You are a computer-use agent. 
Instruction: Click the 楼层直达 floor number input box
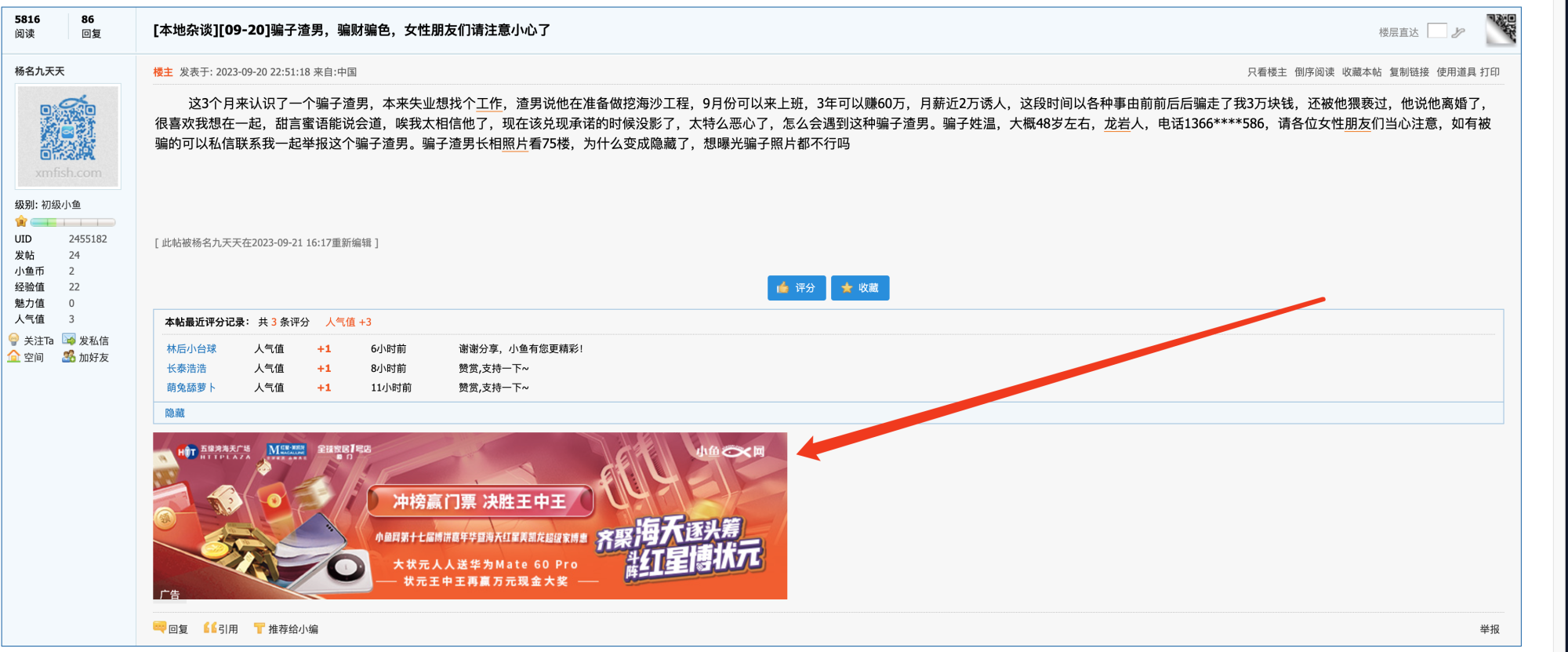(1437, 31)
